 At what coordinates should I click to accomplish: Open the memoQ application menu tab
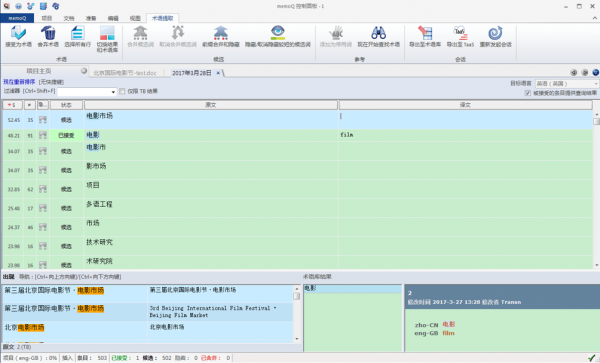click(17, 18)
